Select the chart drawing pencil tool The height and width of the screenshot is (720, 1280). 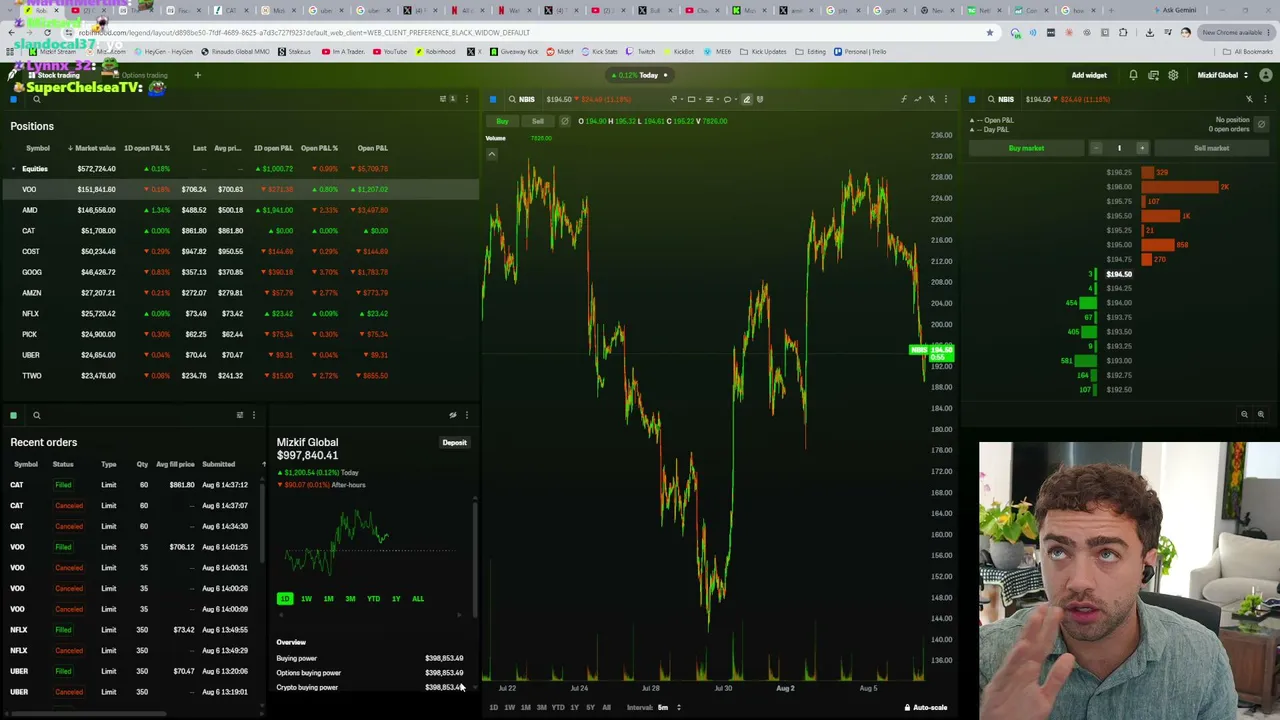point(746,99)
